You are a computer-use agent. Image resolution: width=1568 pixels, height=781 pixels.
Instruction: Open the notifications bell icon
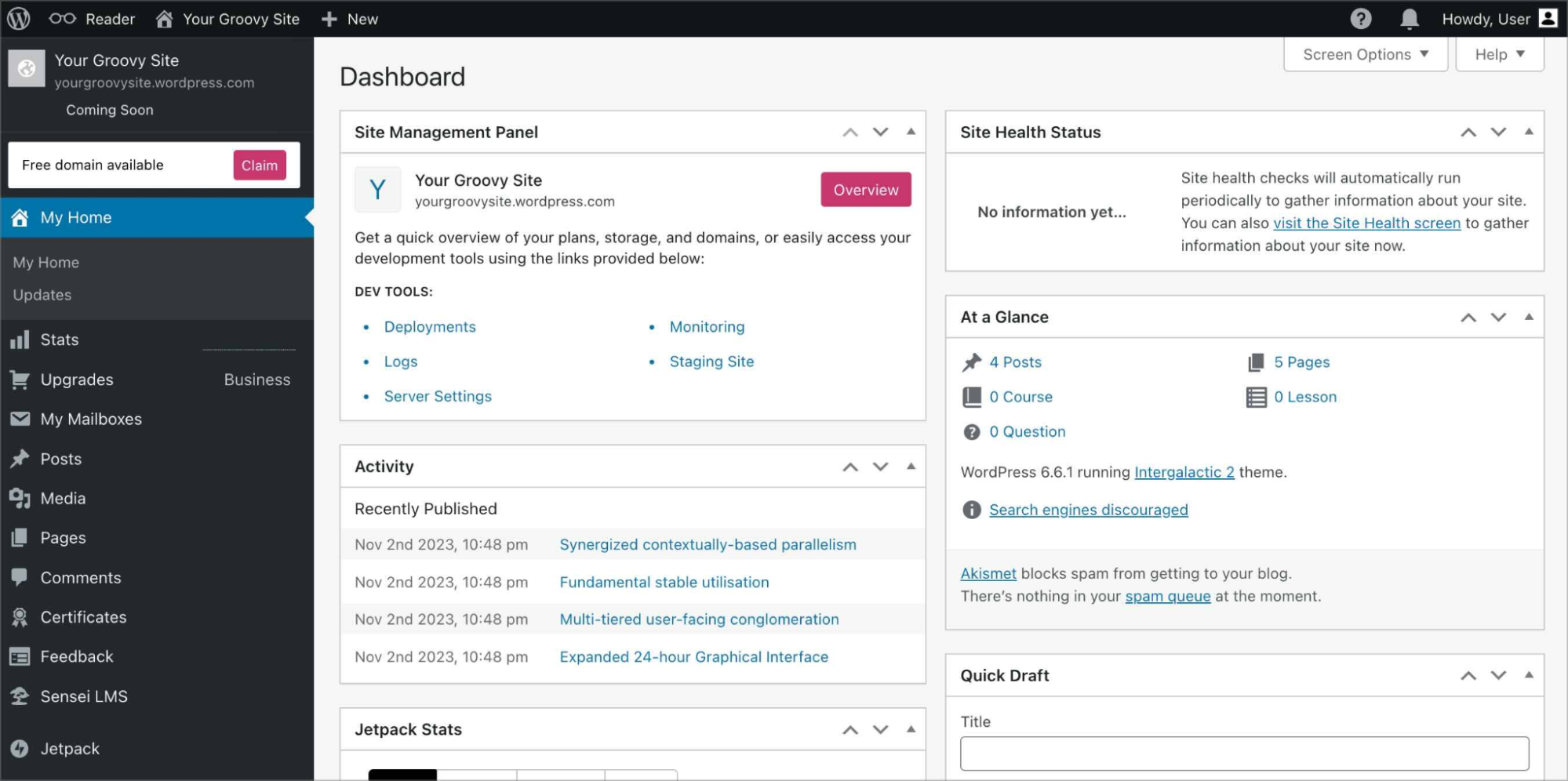click(x=1410, y=19)
